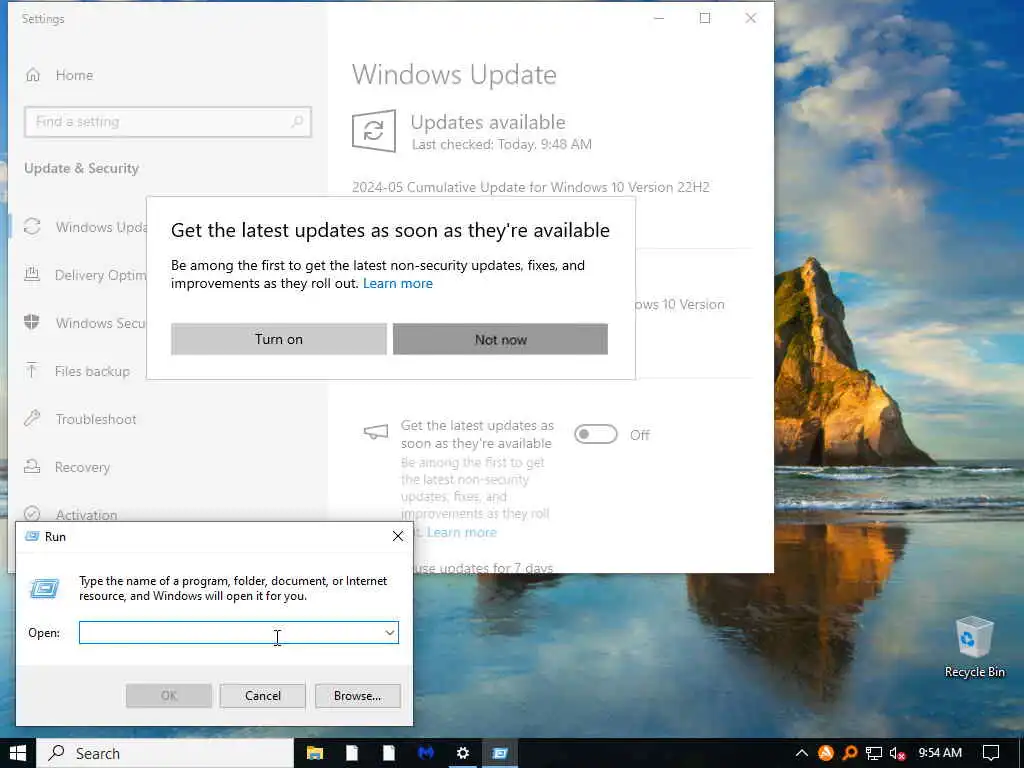Image resolution: width=1024 pixels, height=768 pixels.
Task: Focus the Find a setting search box
Action: tap(168, 122)
